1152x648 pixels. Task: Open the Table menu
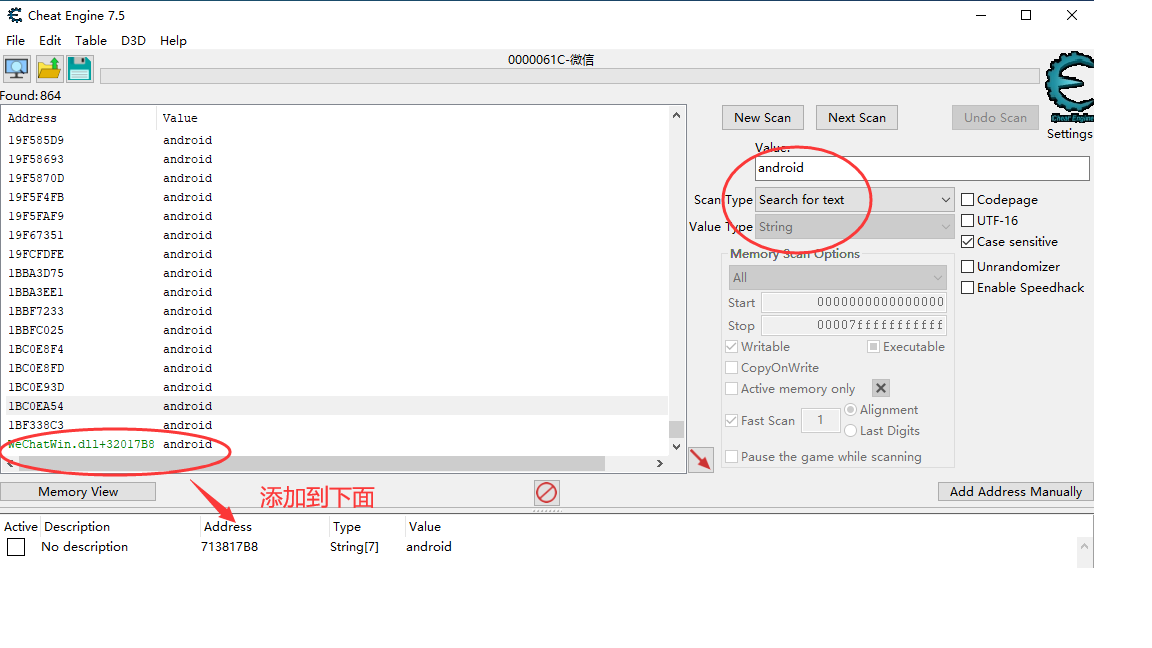(91, 40)
